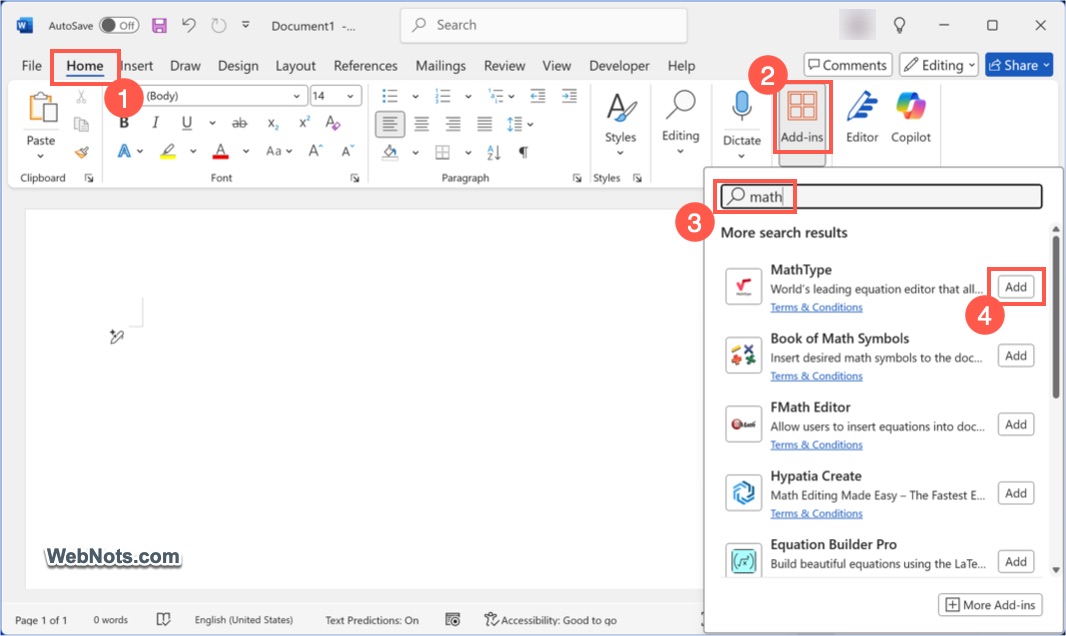Add the MathType add-in
This screenshot has width=1066, height=636.
click(x=1016, y=287)
